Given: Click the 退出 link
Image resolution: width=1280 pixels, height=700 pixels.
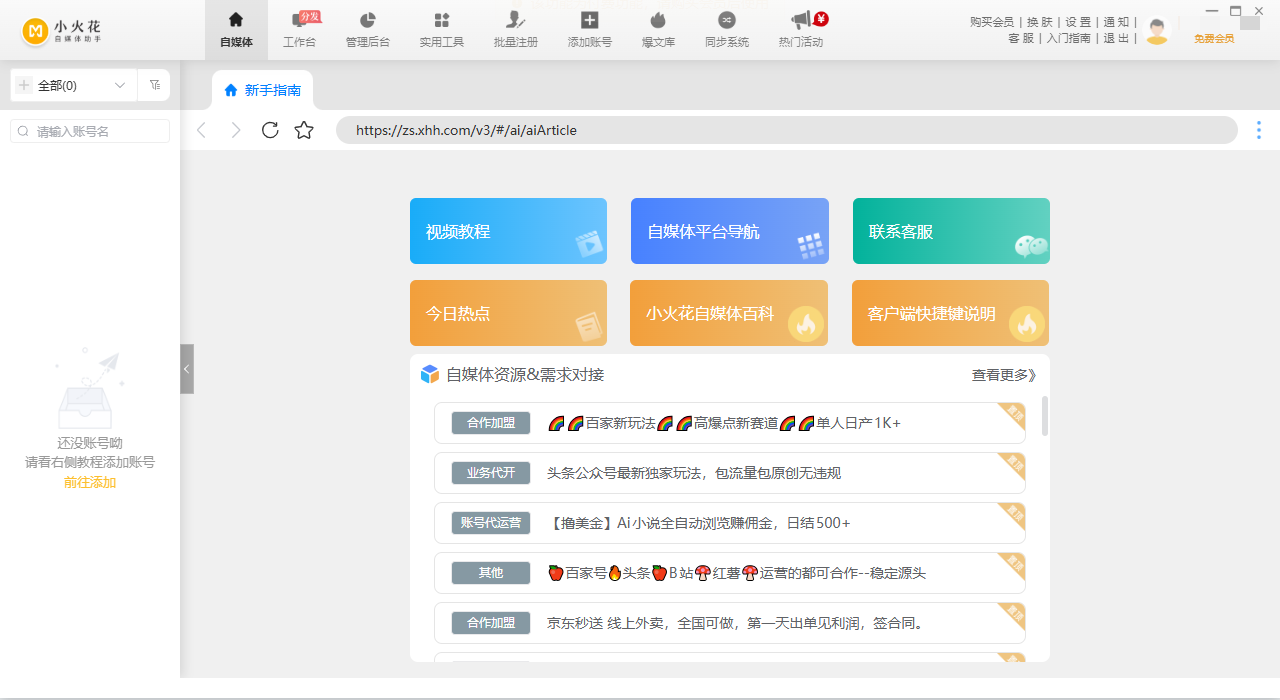Looking at the screenshot, I should pos(1116,38).
